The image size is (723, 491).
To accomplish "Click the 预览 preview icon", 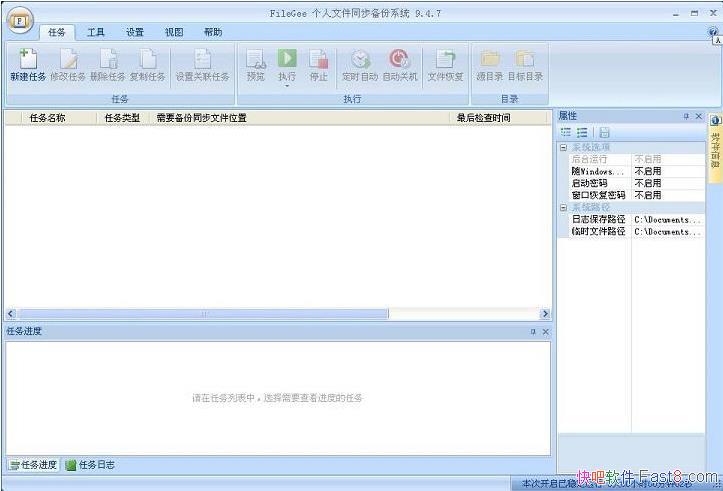I will pyautogui.click(x=255, y=59).
